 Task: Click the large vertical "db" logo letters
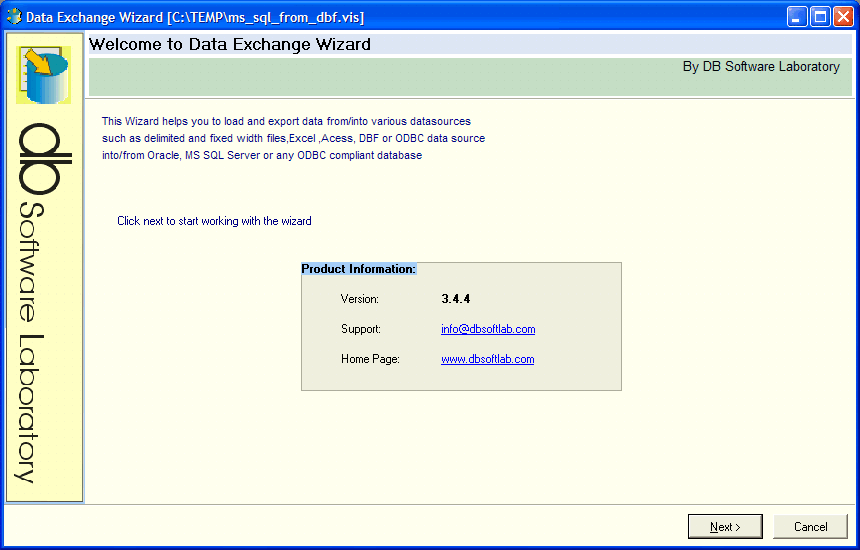click(39, 159)
